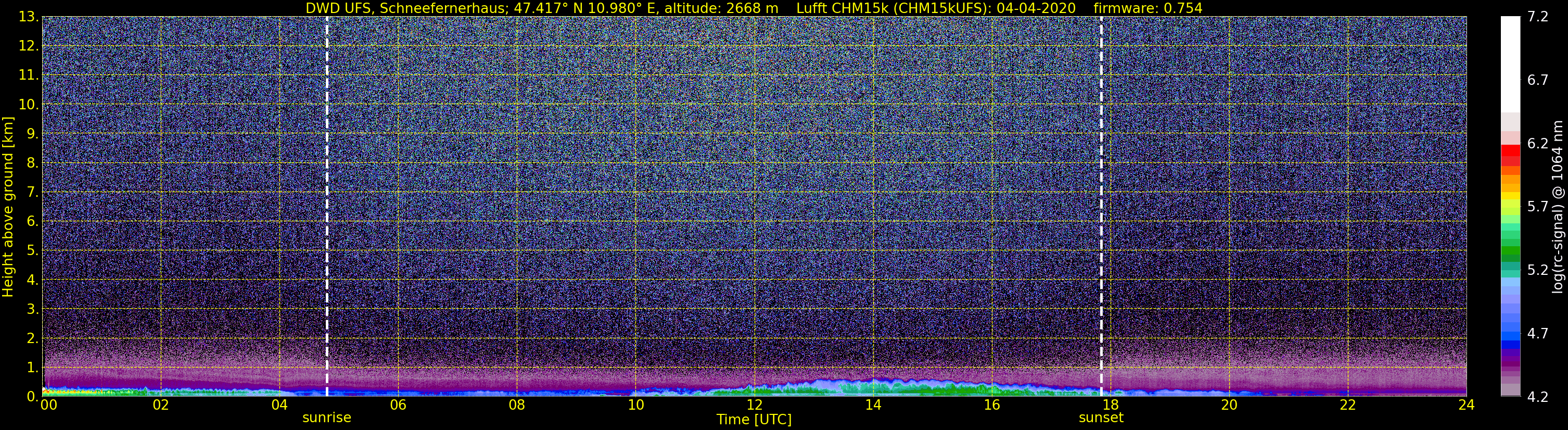Select the 13 km height tick label
Viewport: 1568px width, 430px height.
coord(29,17)
